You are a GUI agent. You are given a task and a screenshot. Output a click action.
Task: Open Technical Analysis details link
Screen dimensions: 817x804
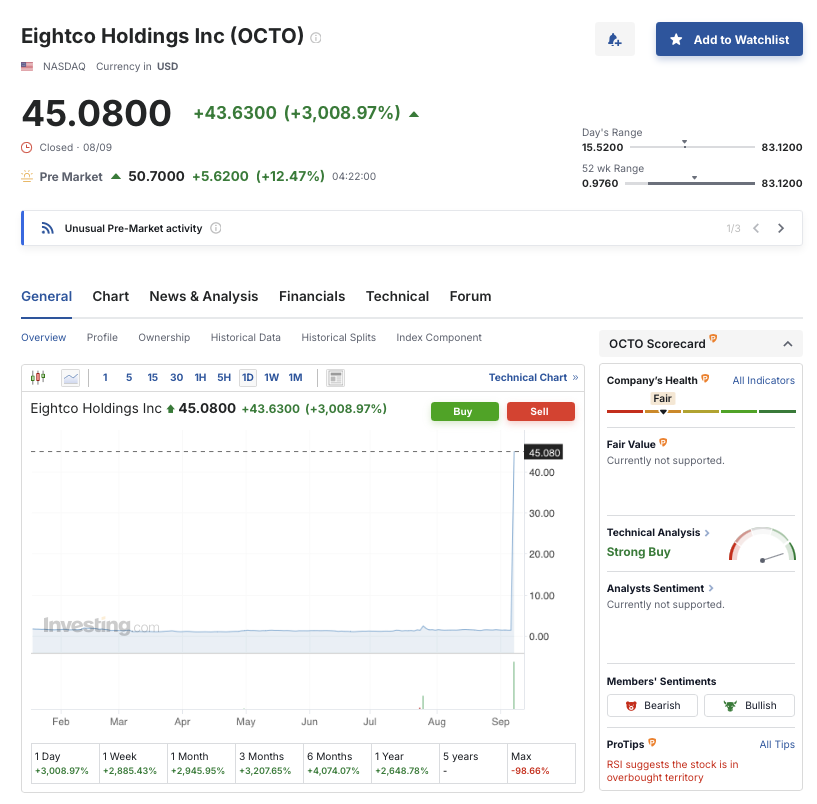click(x=658, y=533)
